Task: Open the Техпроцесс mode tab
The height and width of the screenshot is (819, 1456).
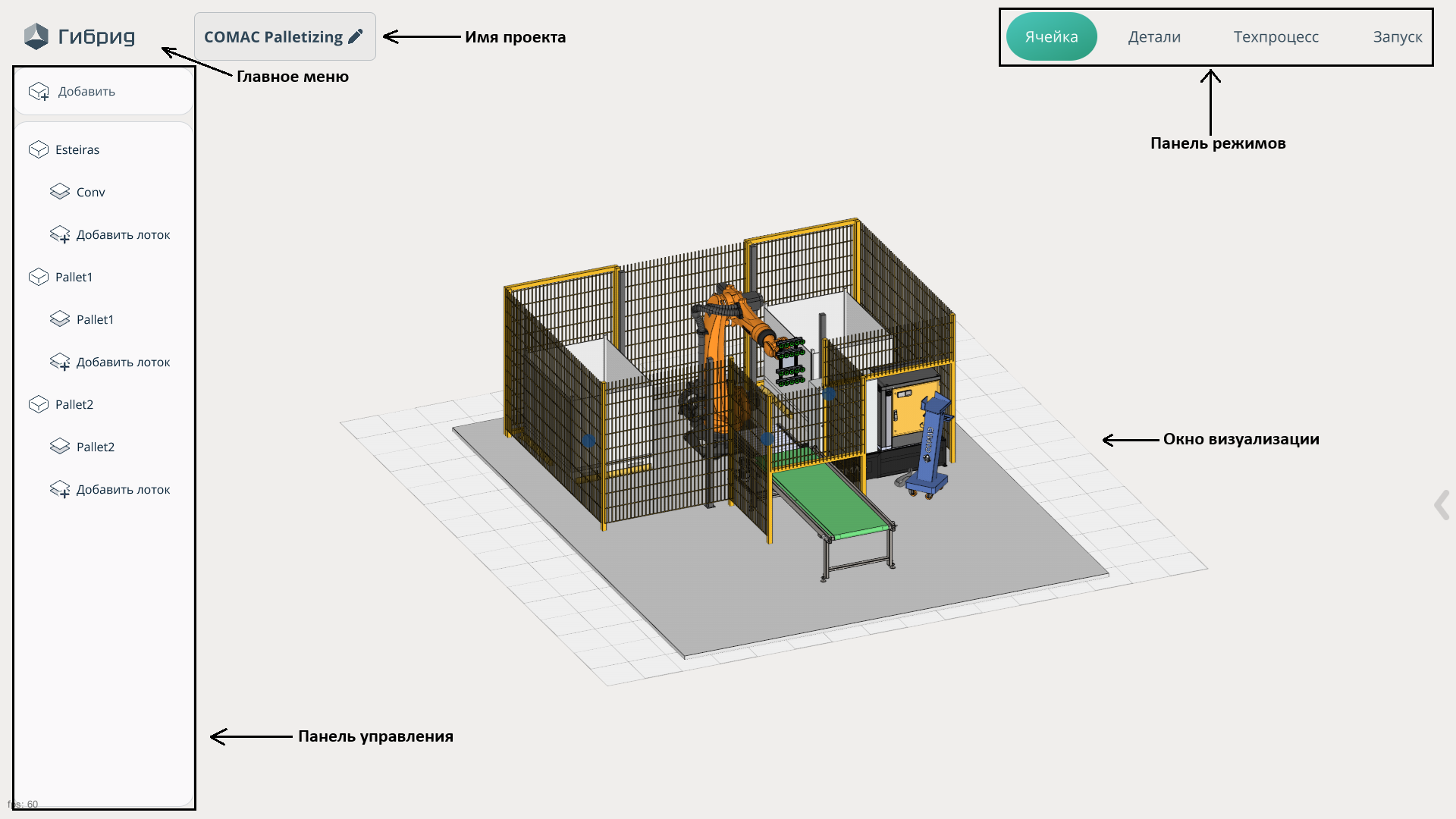Action: (x=1276, y=36)
